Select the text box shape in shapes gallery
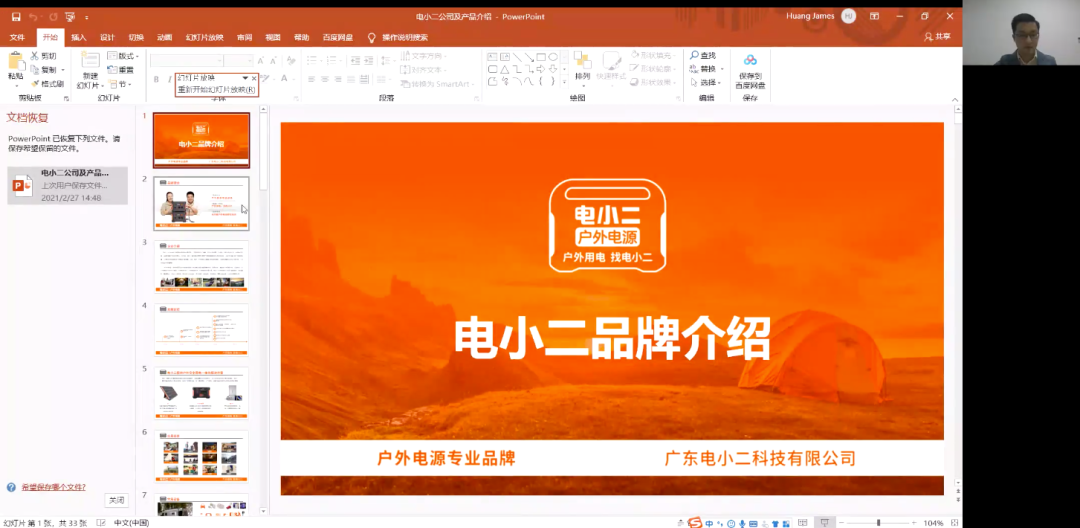Viewport: 1080px width, 528px height. pos(492,56)
